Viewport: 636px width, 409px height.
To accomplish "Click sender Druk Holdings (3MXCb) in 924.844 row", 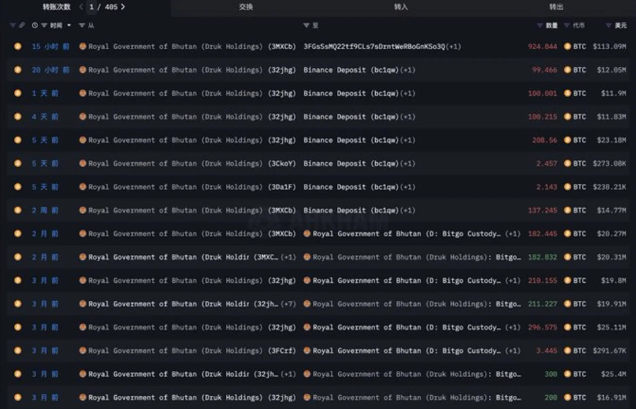I will (192, 47).
